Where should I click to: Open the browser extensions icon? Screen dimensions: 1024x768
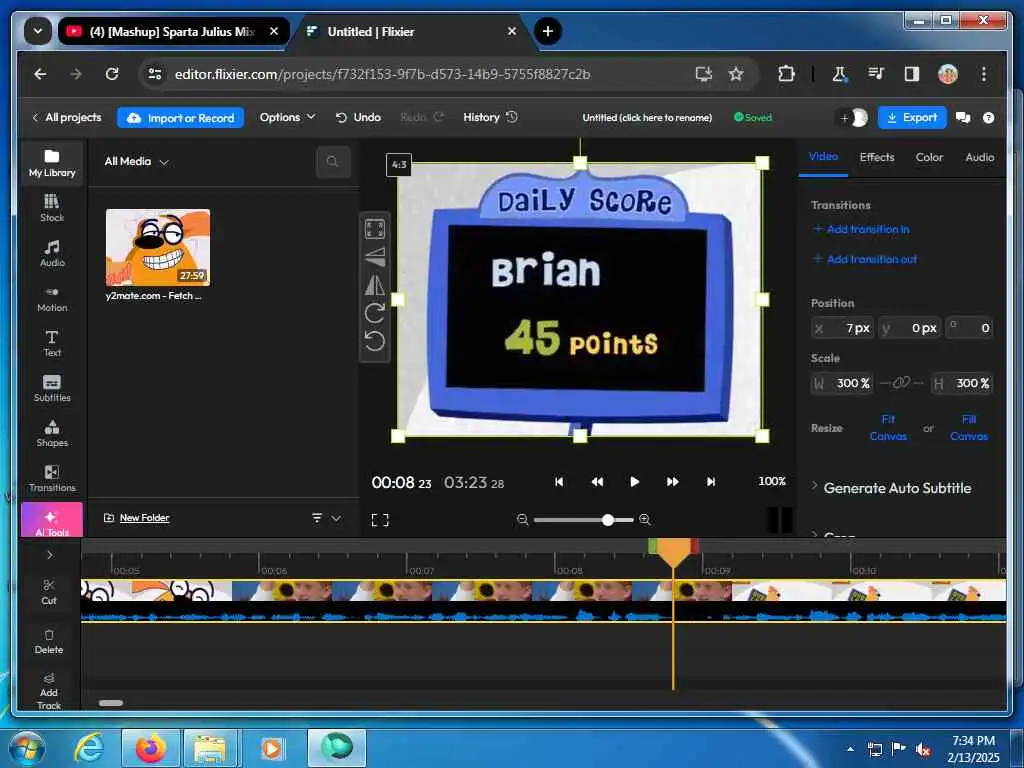(786, 74)
